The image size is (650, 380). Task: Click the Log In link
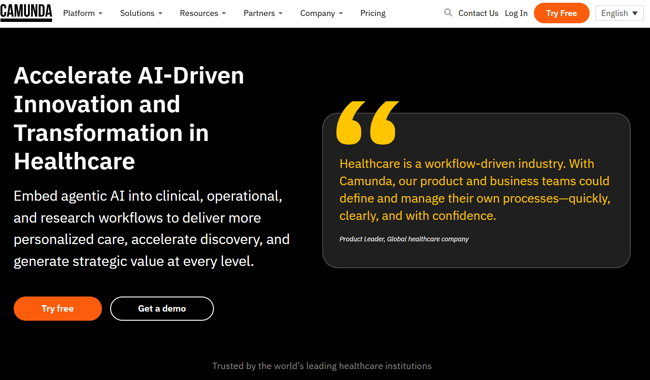pos(516,13)
